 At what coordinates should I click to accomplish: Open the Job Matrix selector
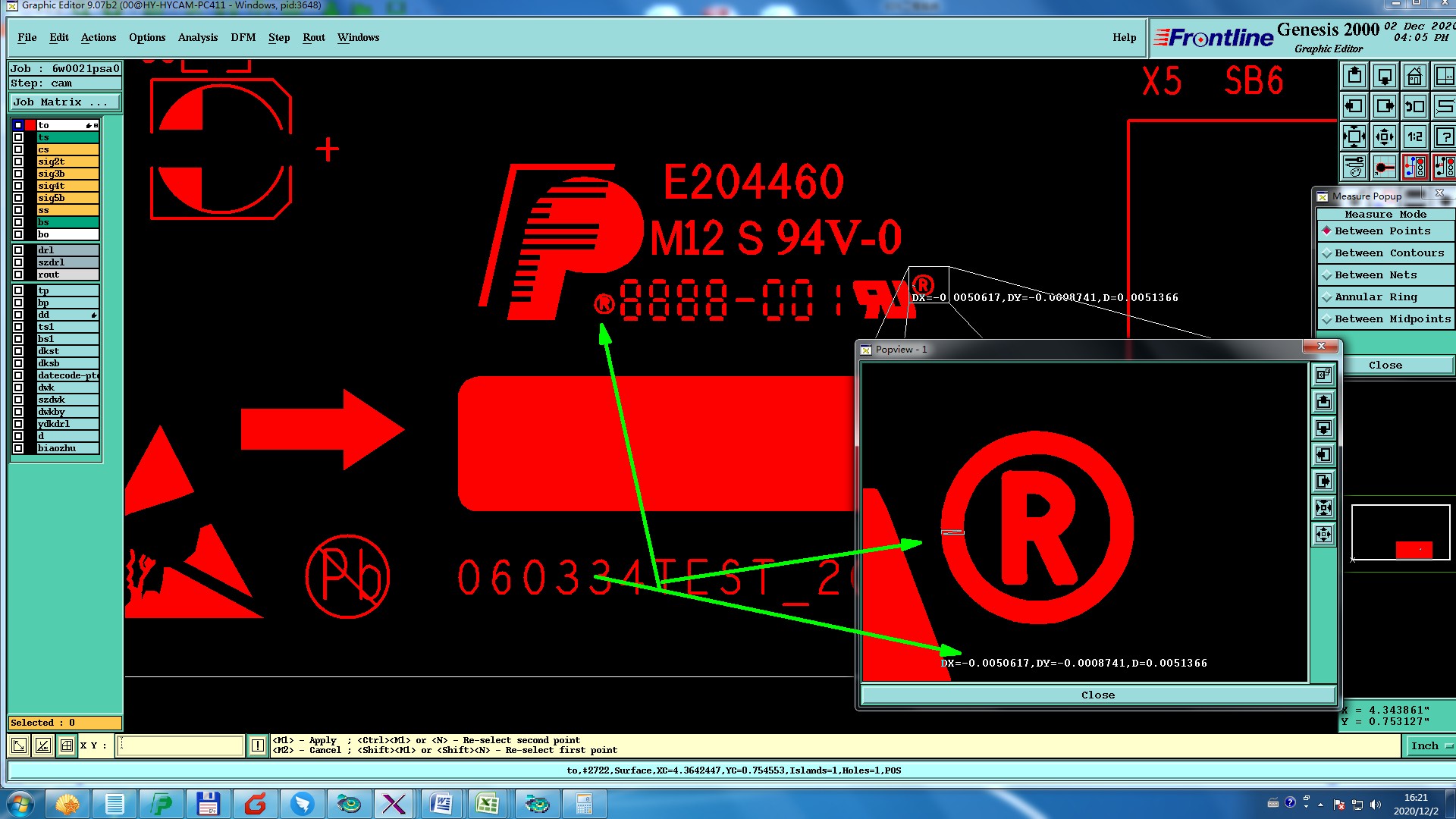click(64, 102)
